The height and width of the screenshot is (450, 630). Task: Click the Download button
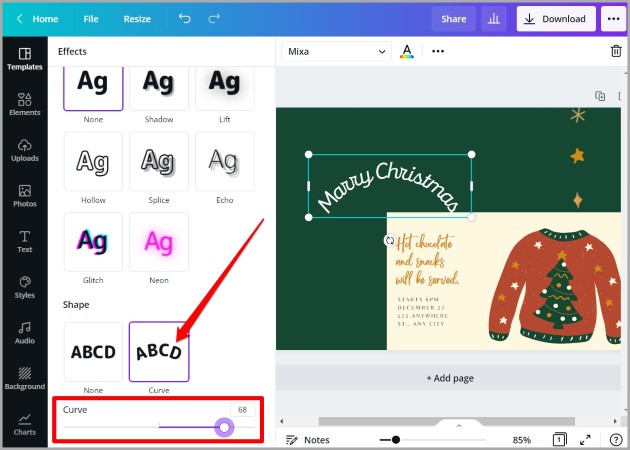click(556, 18)
